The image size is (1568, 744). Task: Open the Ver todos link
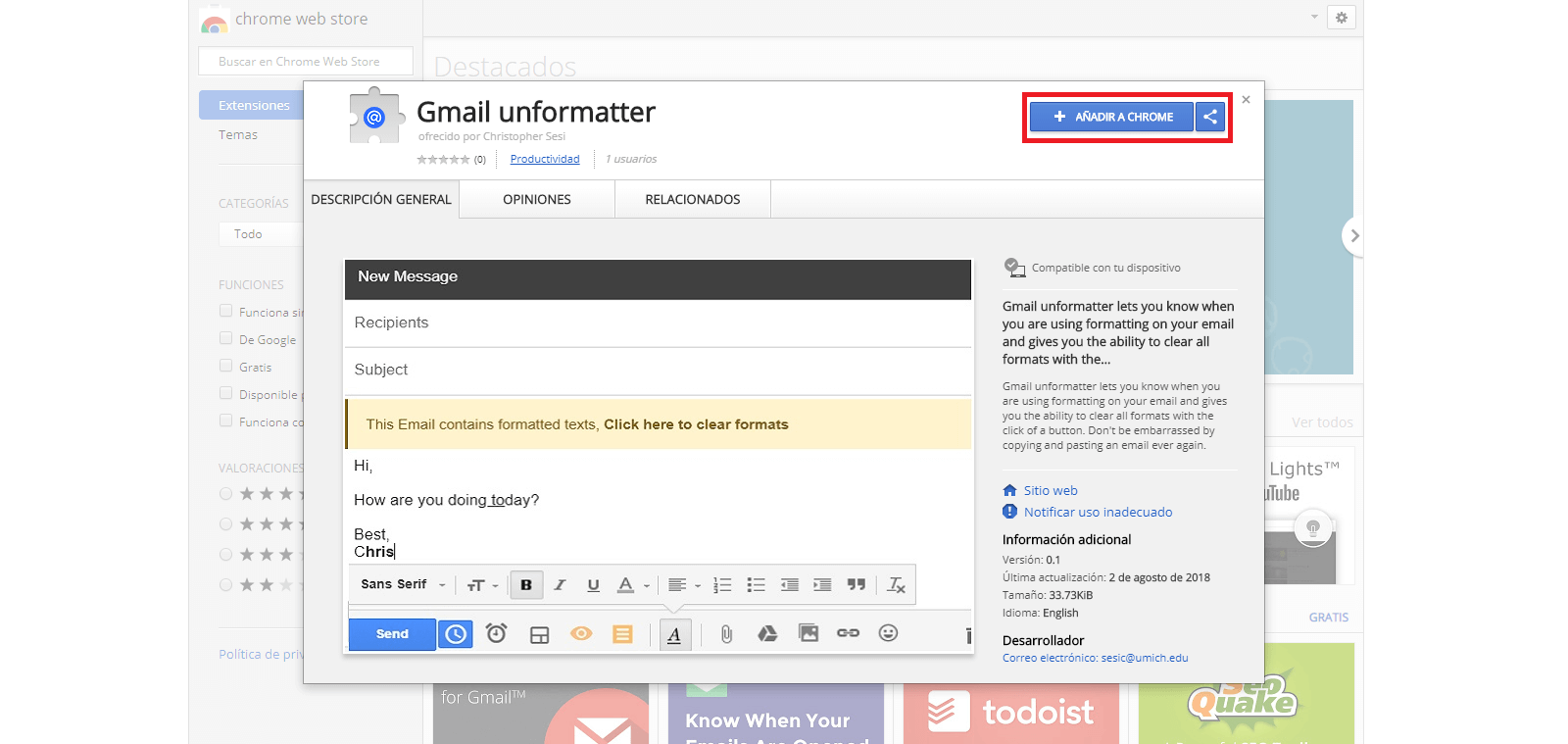[1322, 422]
